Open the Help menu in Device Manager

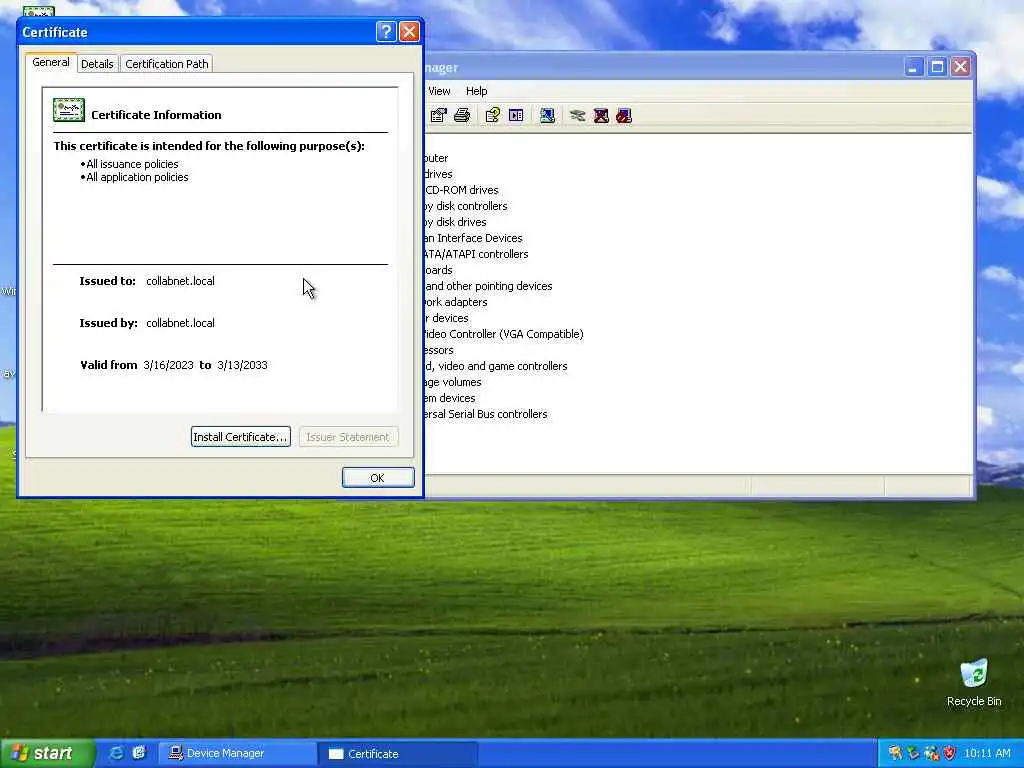point(476,91)
